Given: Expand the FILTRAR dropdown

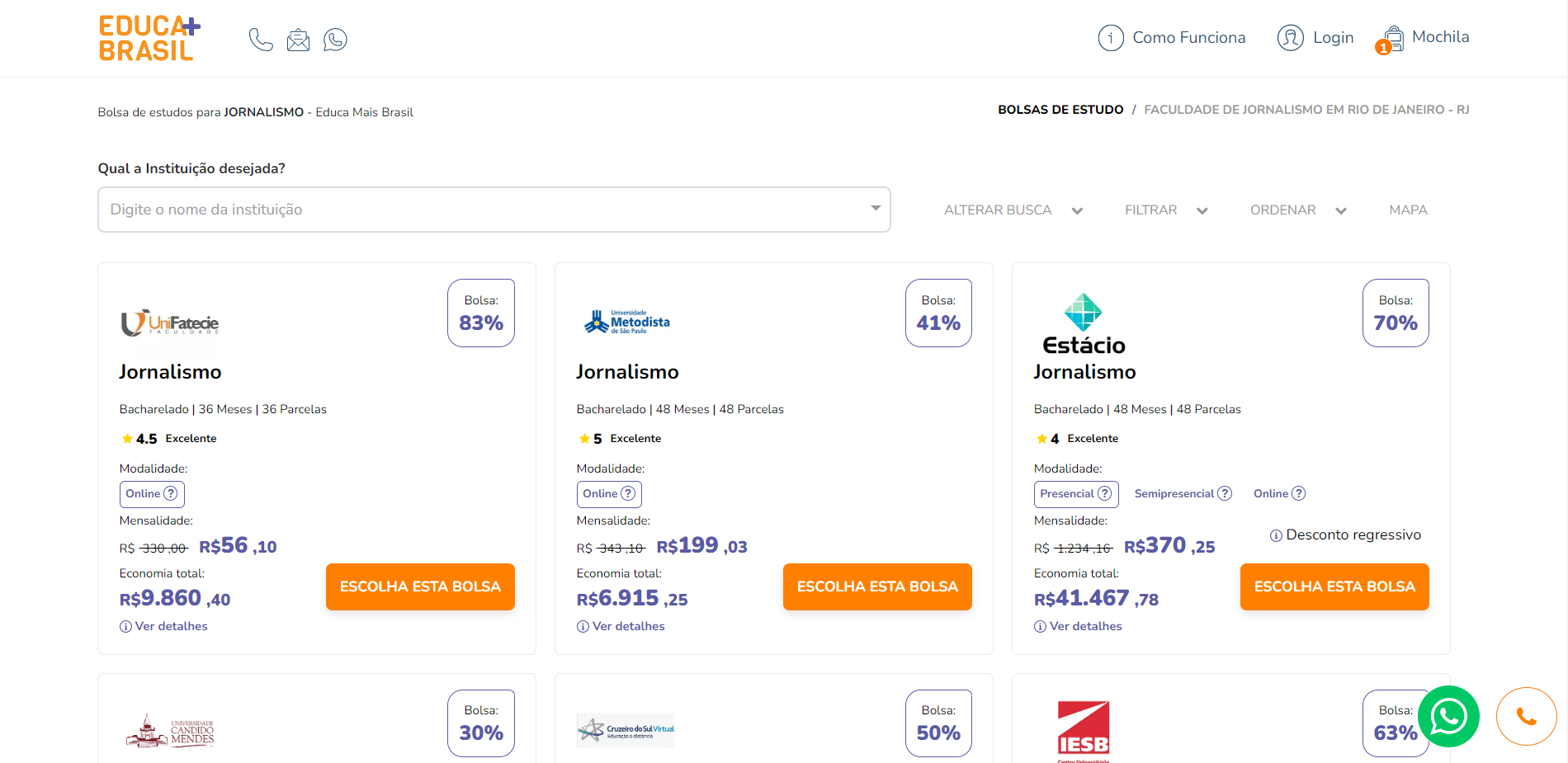Looking at the screenshot, I should tap(1166, 210).
